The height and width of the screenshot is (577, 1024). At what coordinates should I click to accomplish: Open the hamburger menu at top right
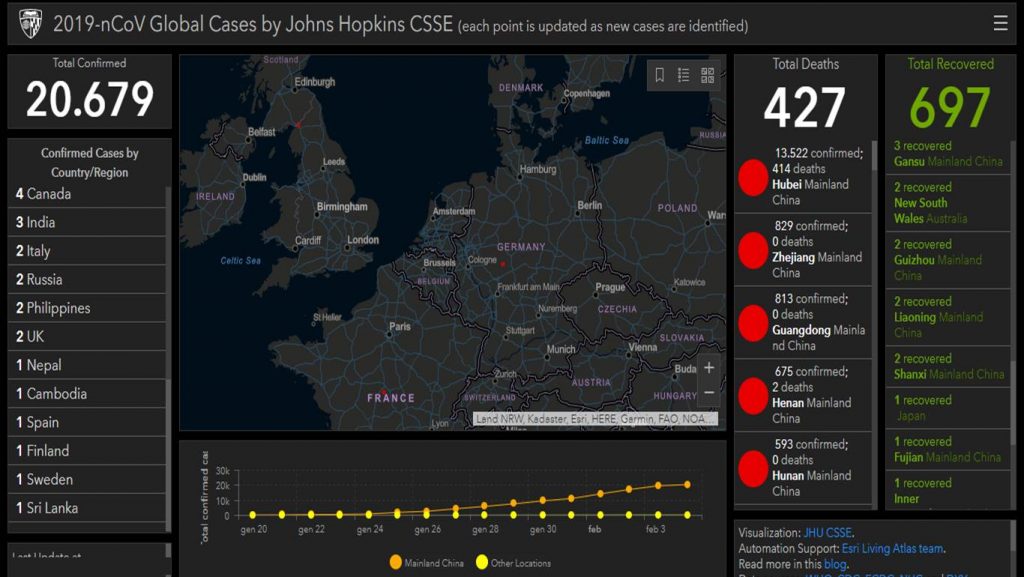(1000, 23)
